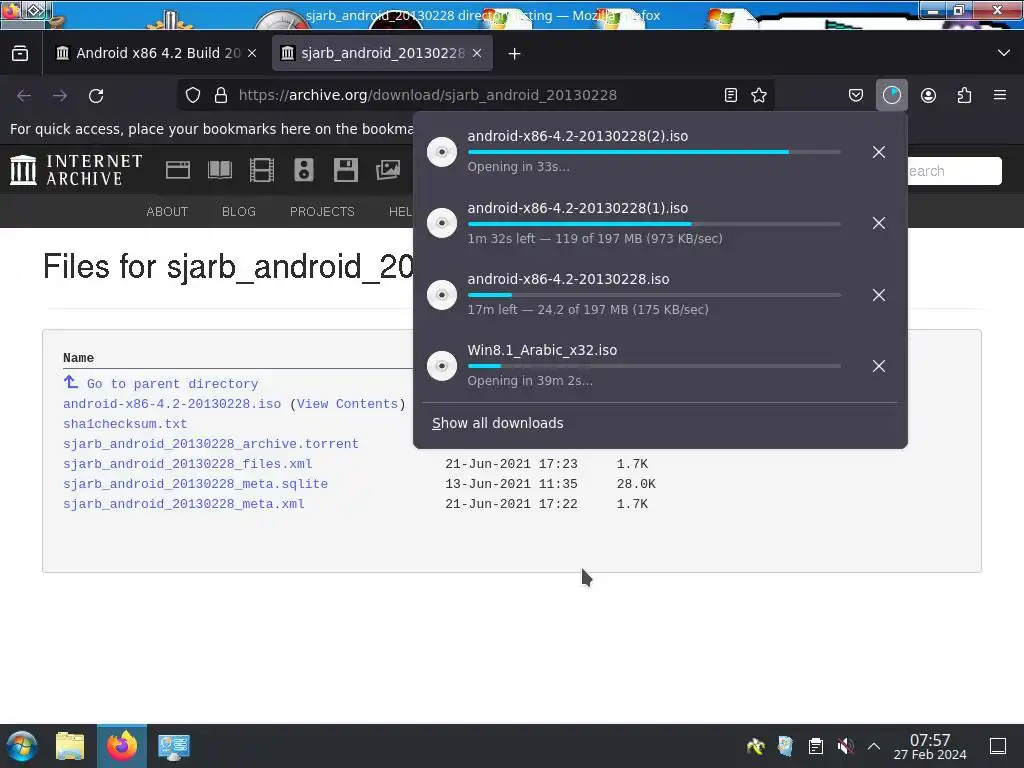Cancel the Win8.1_Arabic_x32.iso download
This screenshot has height=768, width=1024.
(x=879, y=366)
